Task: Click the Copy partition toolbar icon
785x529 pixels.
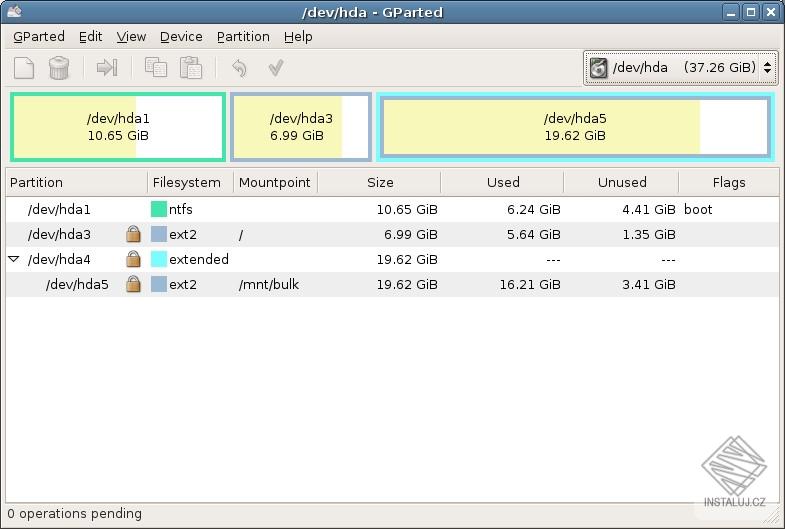Action: point(156,68)
